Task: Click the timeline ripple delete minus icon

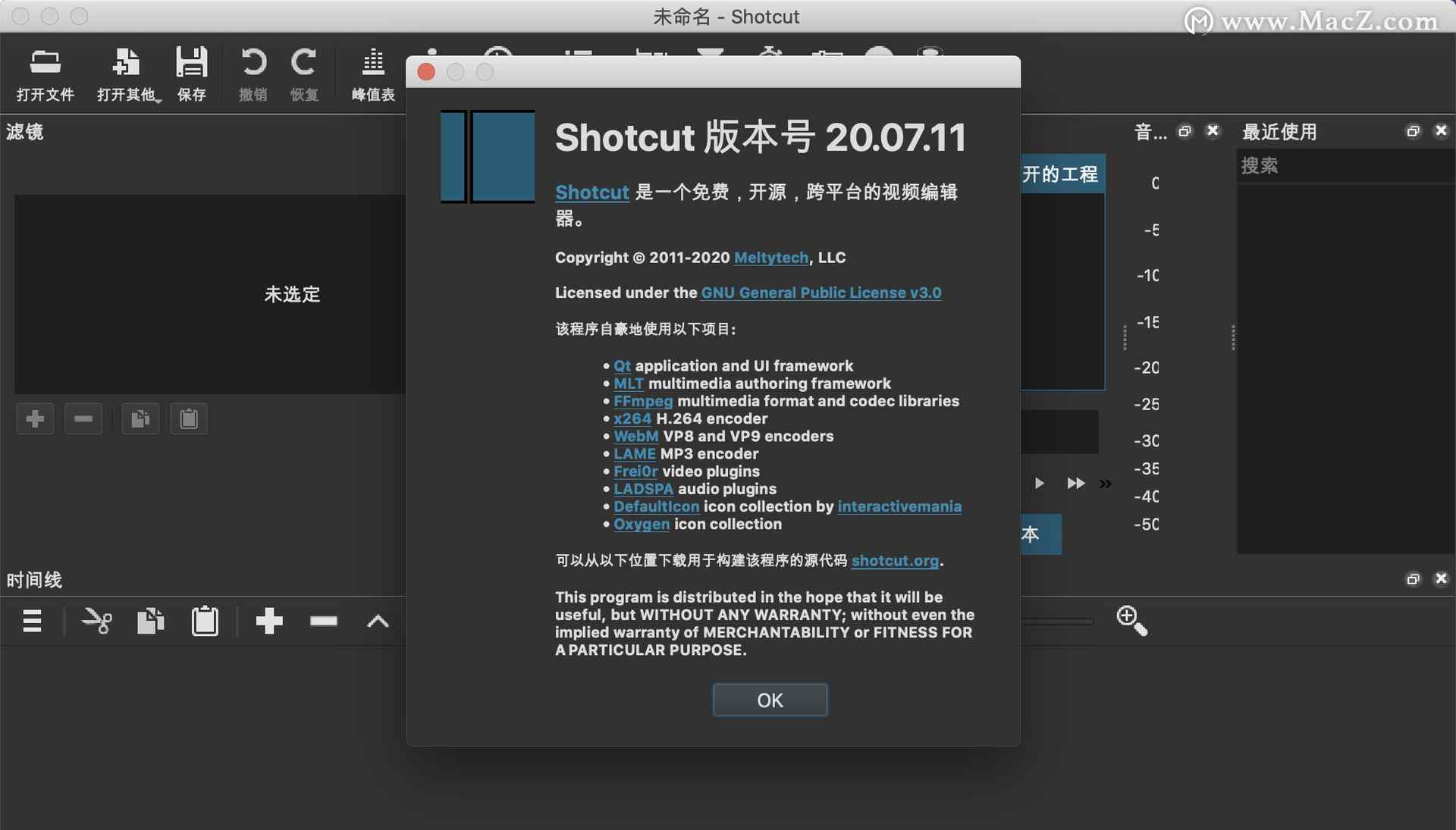Action: [324, 621]
